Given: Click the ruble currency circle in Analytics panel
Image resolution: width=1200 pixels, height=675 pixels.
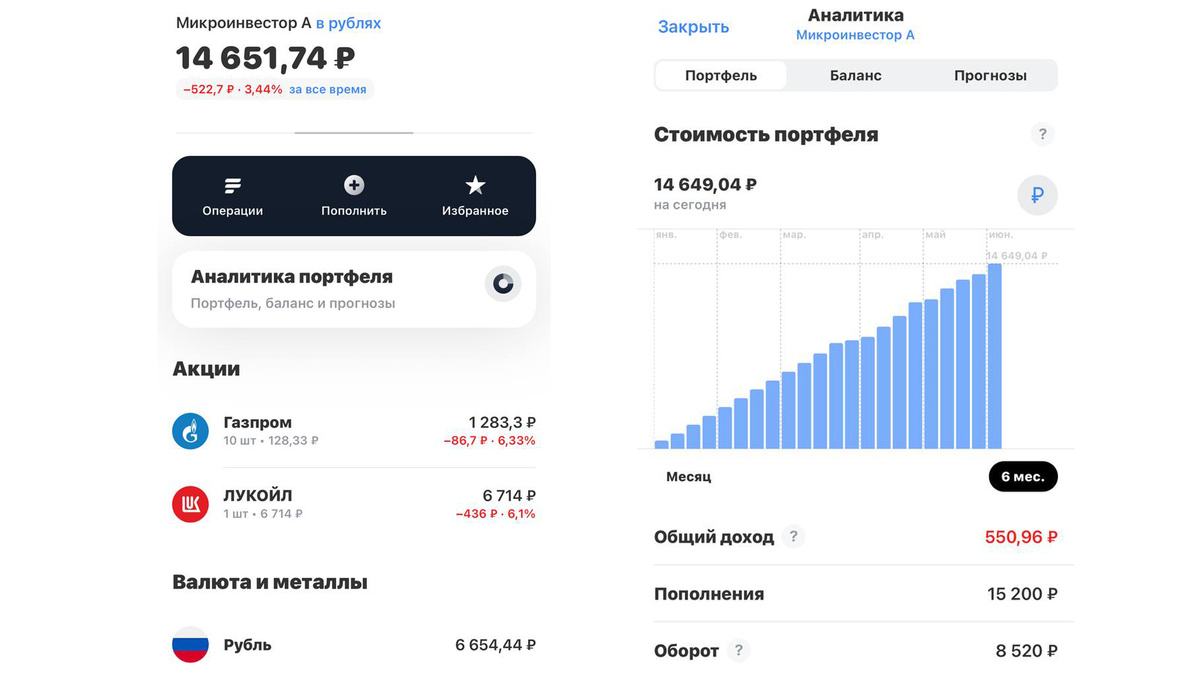Looking at the screenshot, I should [1037, 196].
